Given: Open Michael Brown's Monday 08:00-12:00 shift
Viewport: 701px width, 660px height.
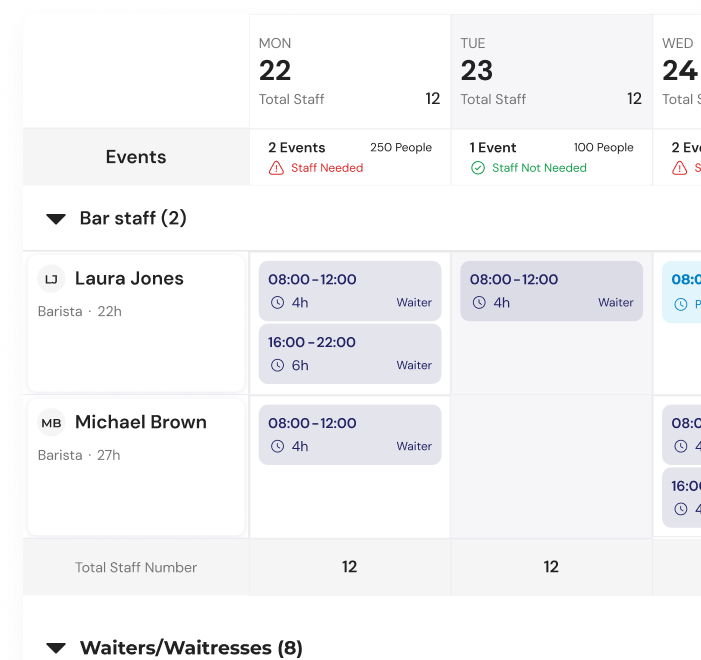Looking at the screenshot, I should 350,435.
